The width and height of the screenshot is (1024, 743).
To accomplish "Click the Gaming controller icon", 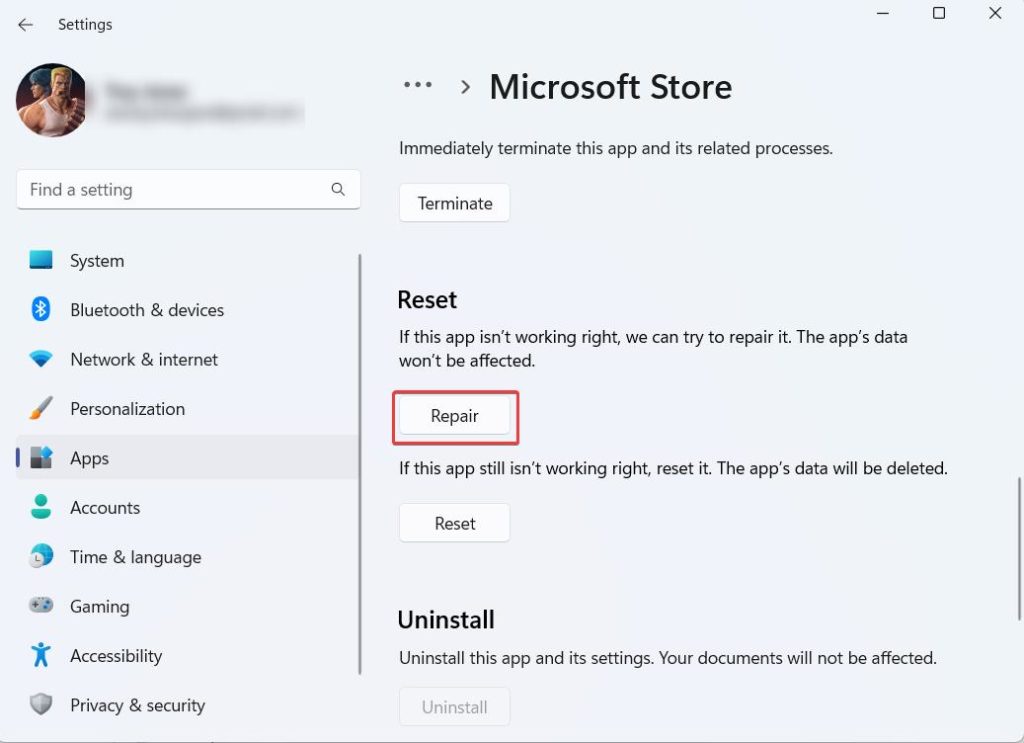I will click(41, 606).
